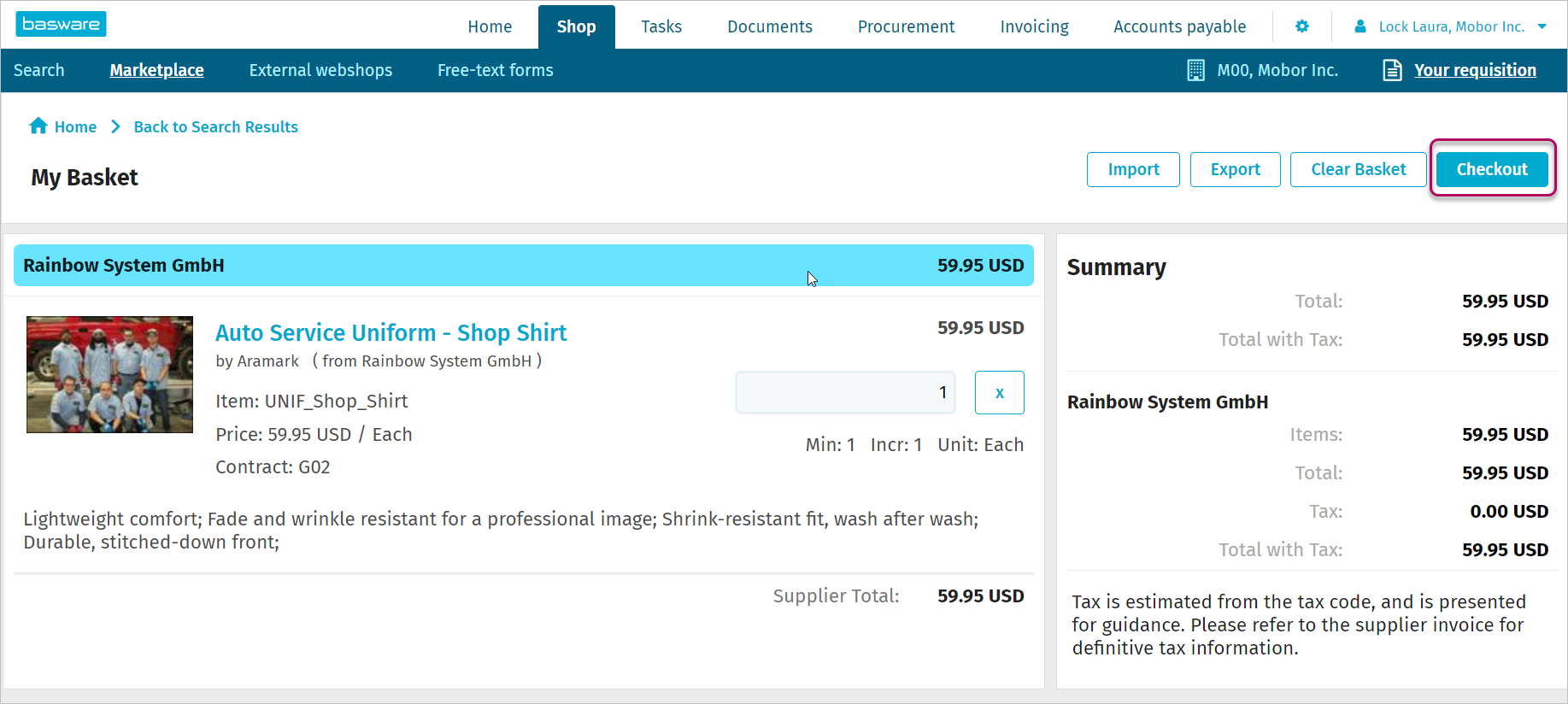1568x704 pixels.
Task: Click Lock Laura, Mobor Inc. user name
Action: pyautogui.click(x=1452, y=26)
